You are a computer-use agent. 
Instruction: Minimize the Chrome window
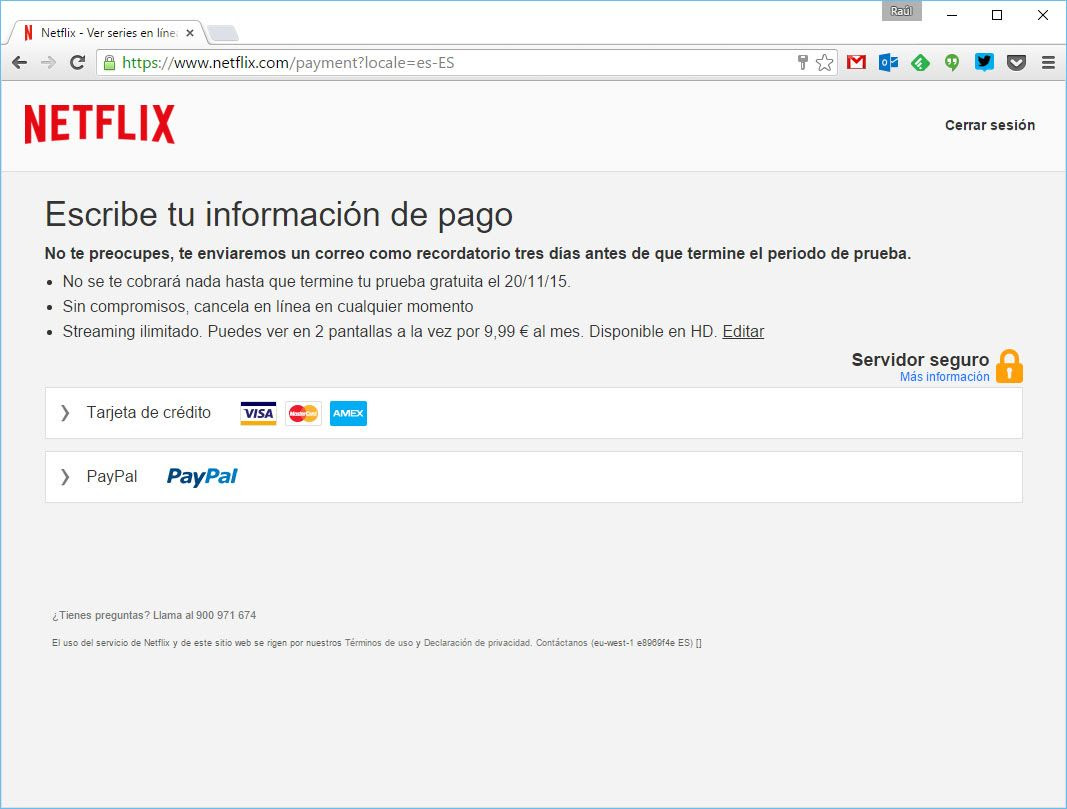click(952, 15)
